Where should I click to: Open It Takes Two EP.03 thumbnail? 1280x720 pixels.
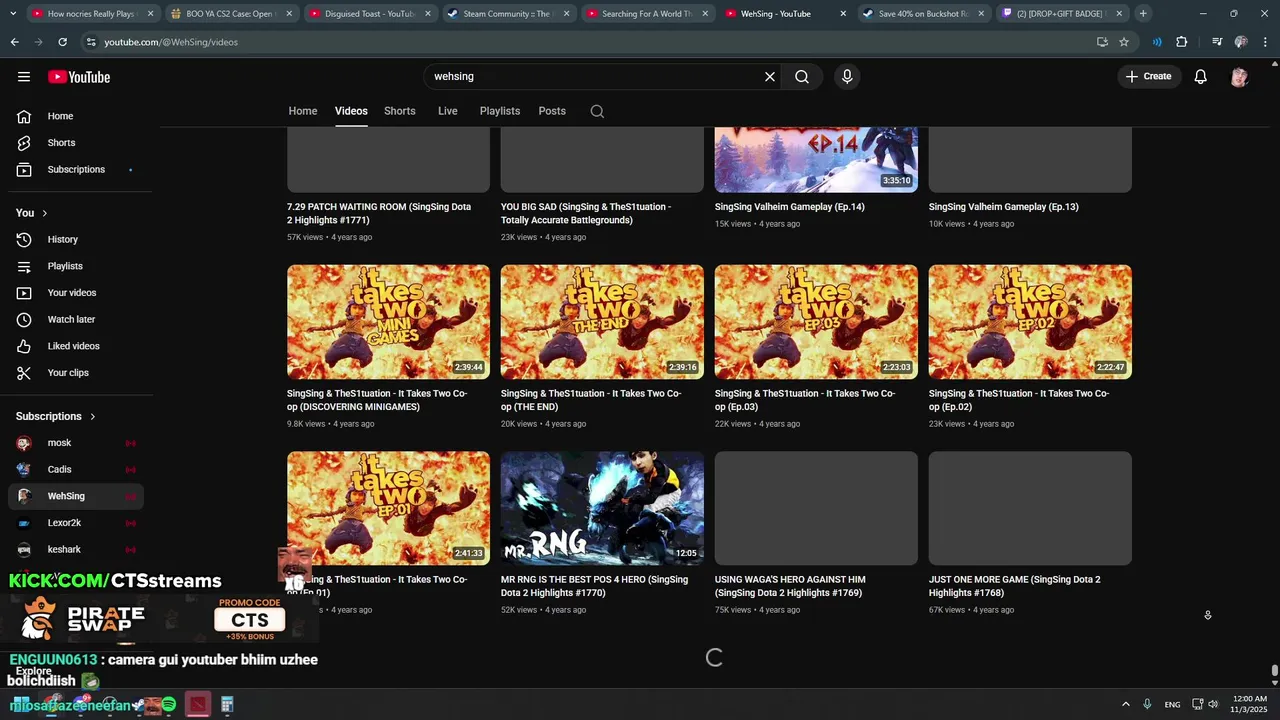click(x=816, y=321)
